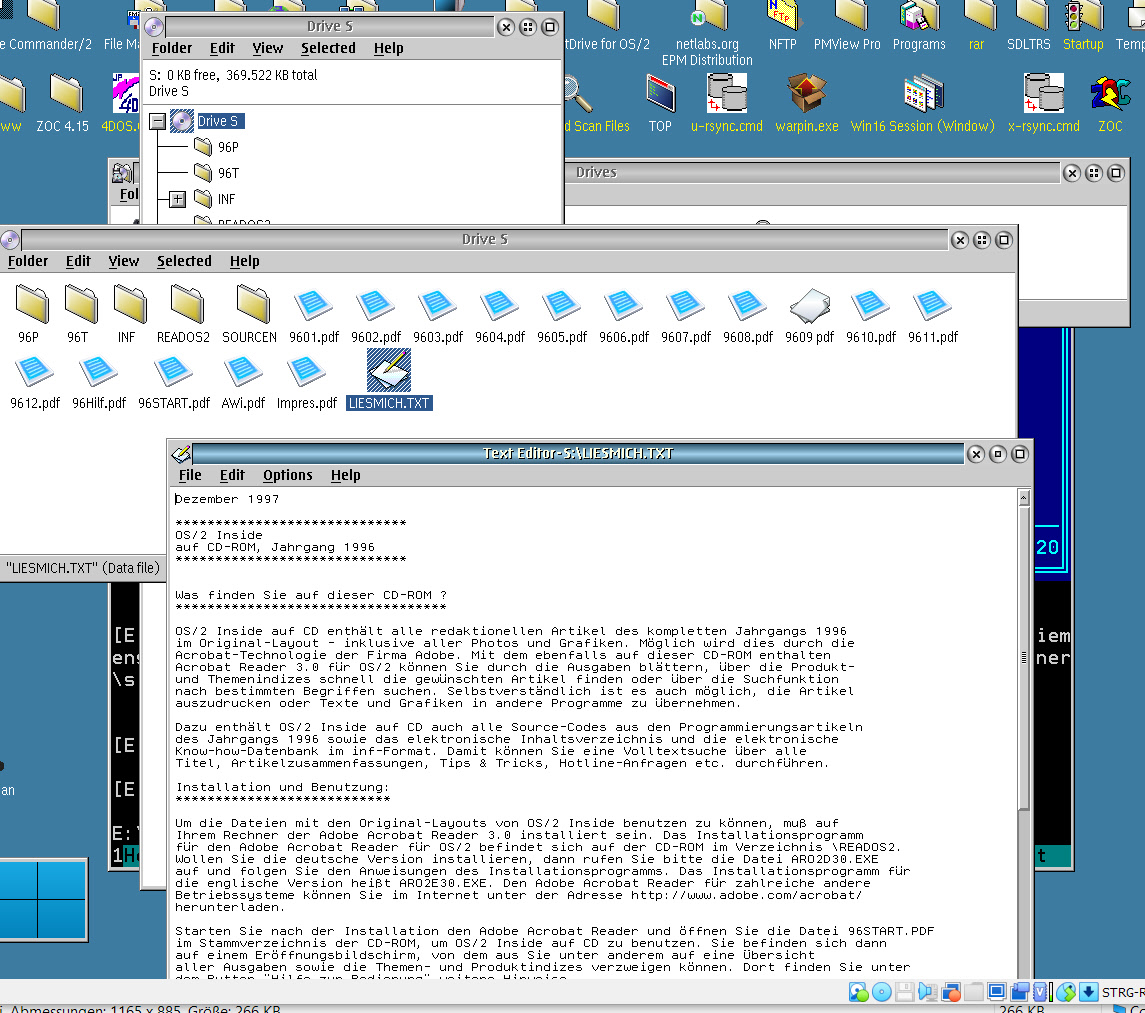Open Help menu in Drive S tree window
The height and width of the screenshot is (1013, 1145).
point(388,47)
